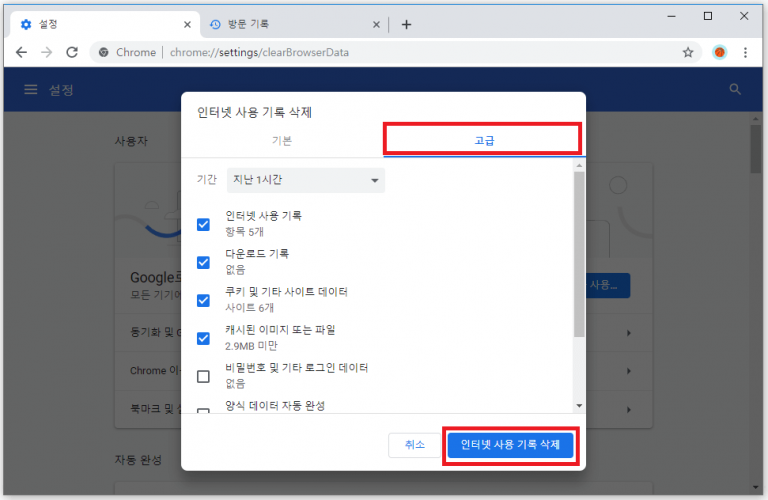Click the 2.9MB 미만 text
Viewport: 768px width, 500px height.
(x=251, y=346)
